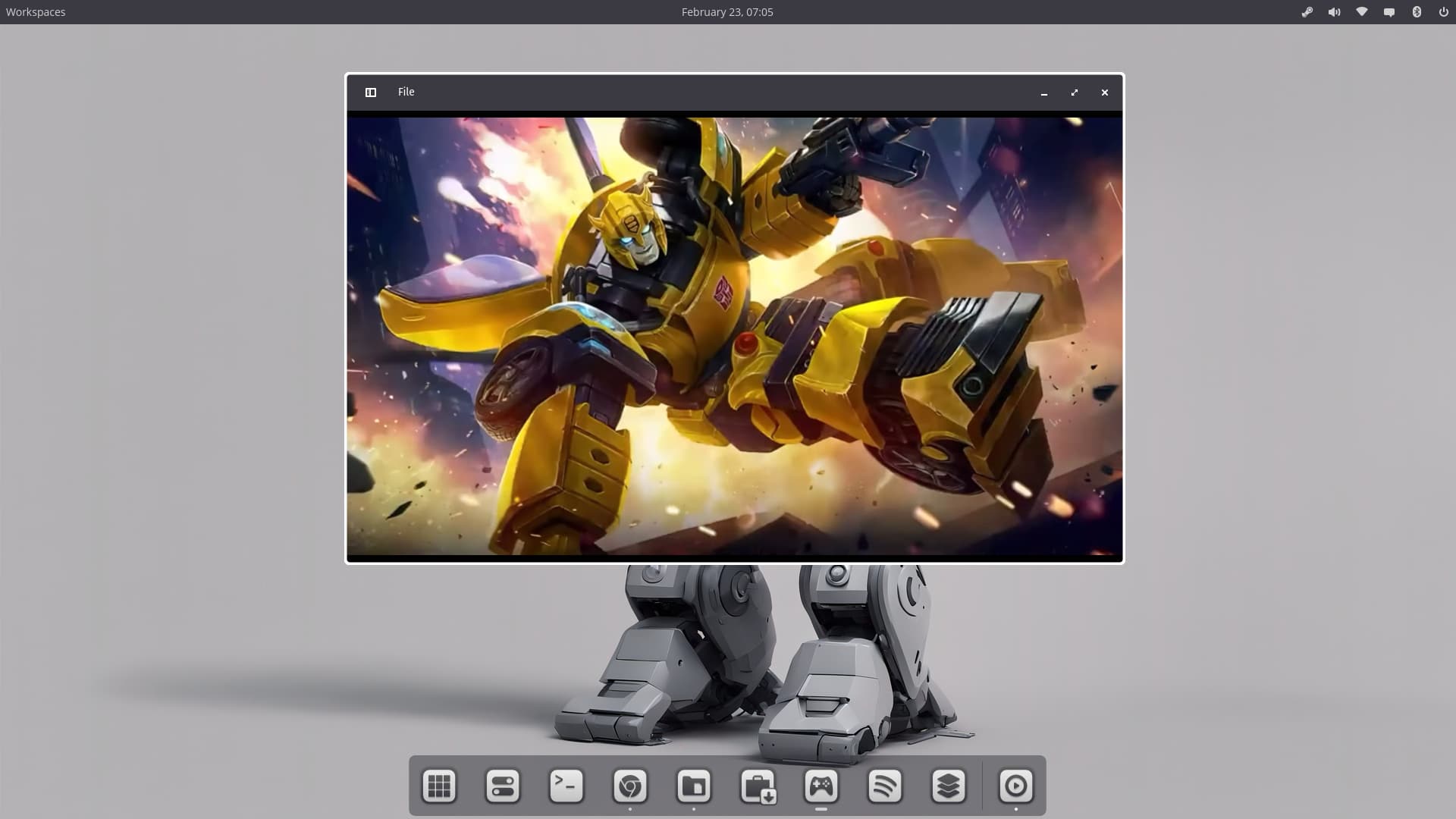Close the video player window
Image resolution: width=1456 pixels, height=819 pixels.
(x=1105, y=93)
